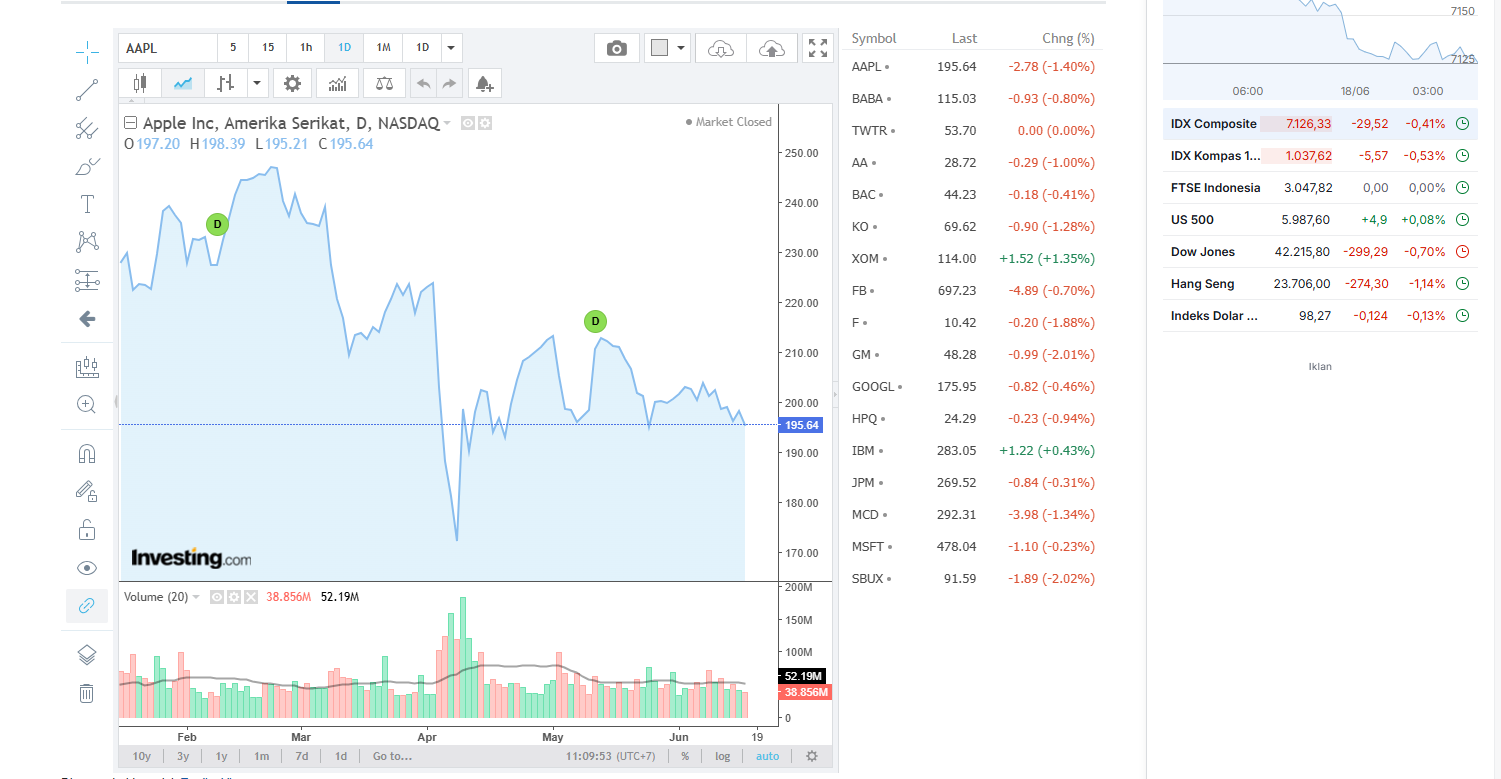The width and height of the screenshot is (1501, 779).
Task: Toggle percentage scale with % button
Action: point(685,756)
